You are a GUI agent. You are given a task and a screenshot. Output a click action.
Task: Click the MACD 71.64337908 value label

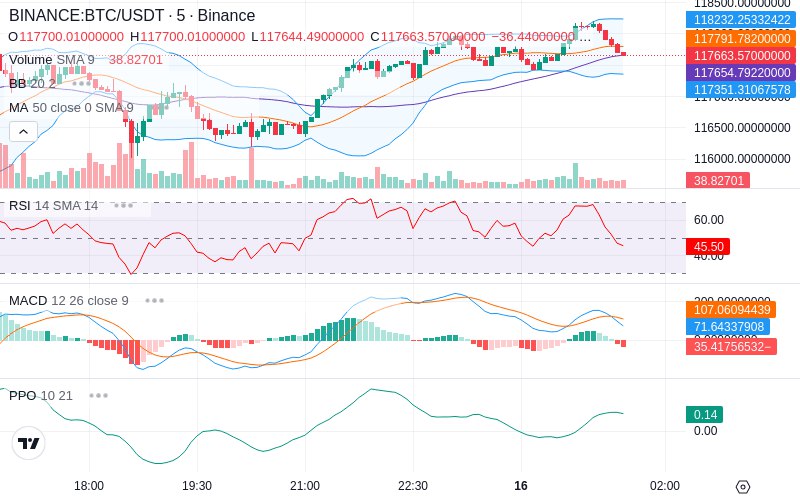click(x=728, y=327)
